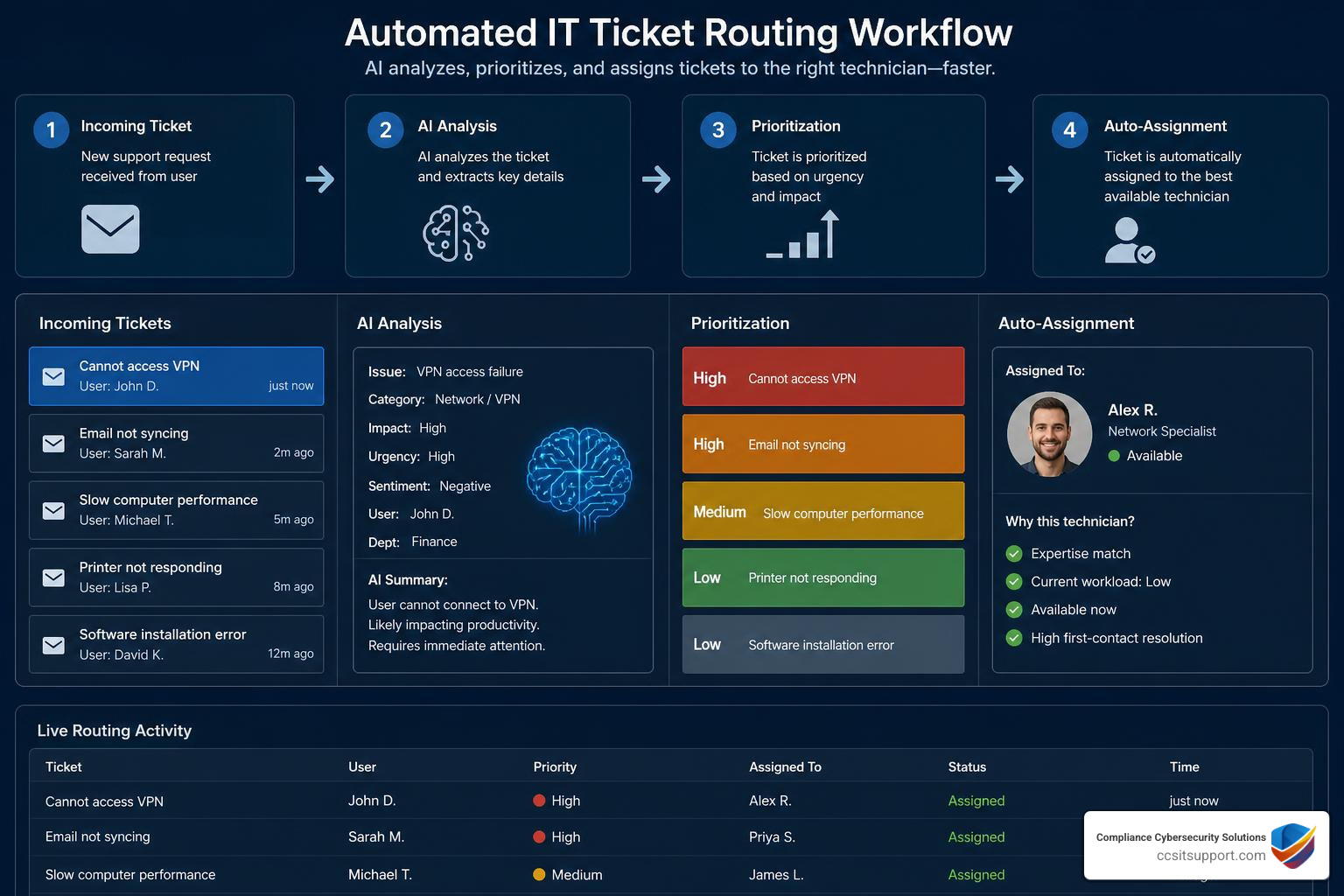Click checkmark beside Available now
This screenshot has width=1344, height=896.
pyautogui.click(x=1014, y=610)
